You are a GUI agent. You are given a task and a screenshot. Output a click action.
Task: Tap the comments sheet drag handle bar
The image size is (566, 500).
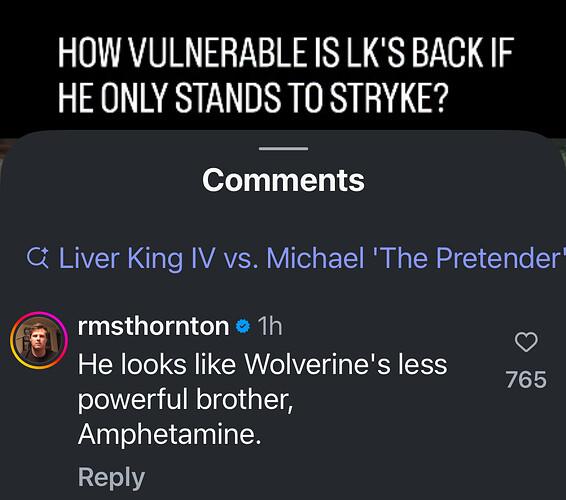[283, 148]
